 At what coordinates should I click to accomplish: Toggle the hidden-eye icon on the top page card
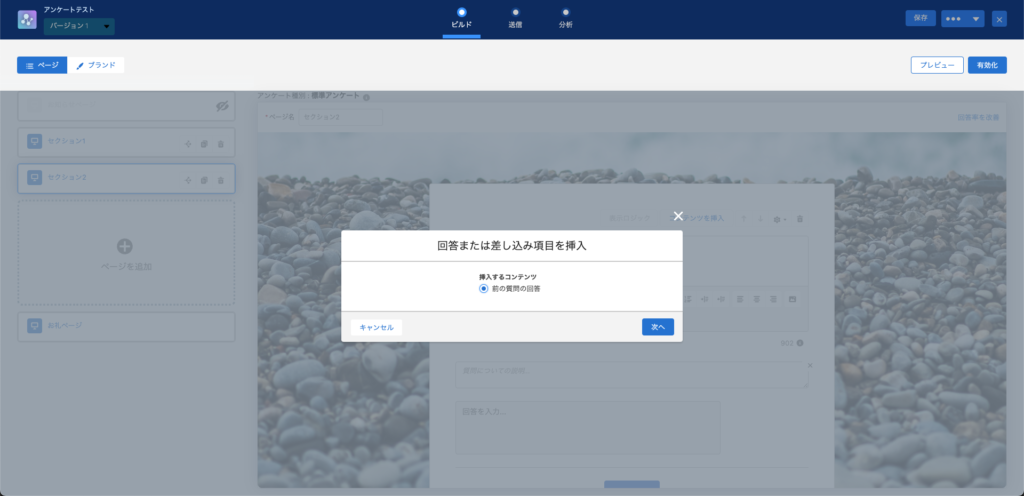223,106
